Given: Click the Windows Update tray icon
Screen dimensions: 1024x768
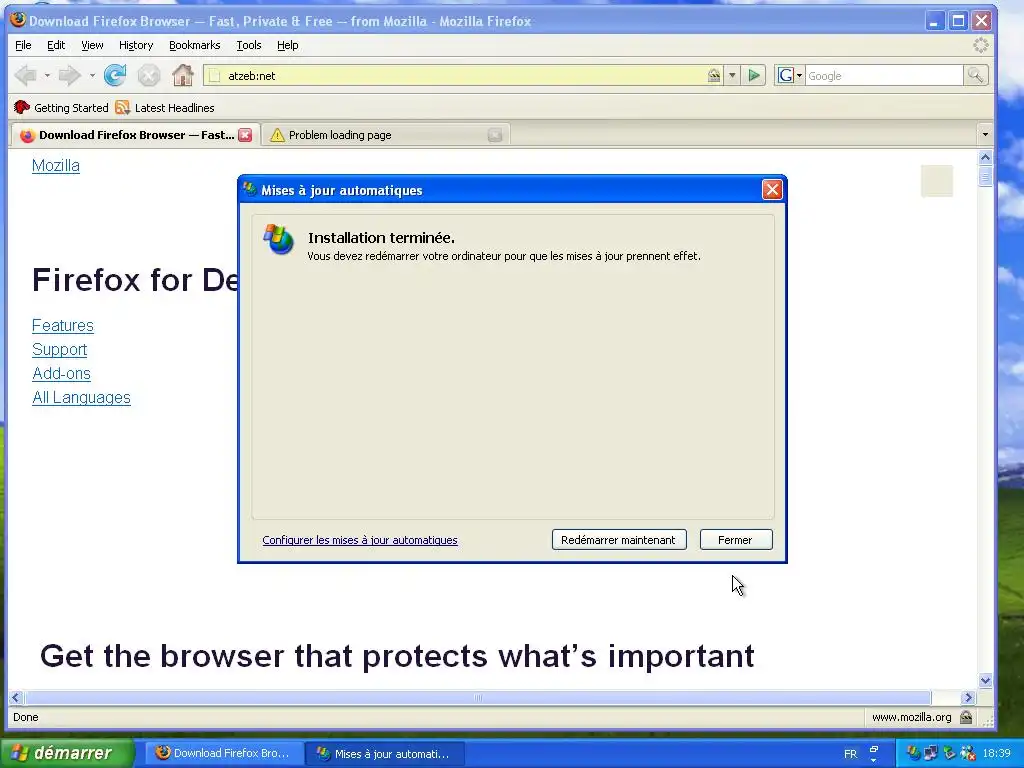Looking at the screenshot, I should [914, 753].
